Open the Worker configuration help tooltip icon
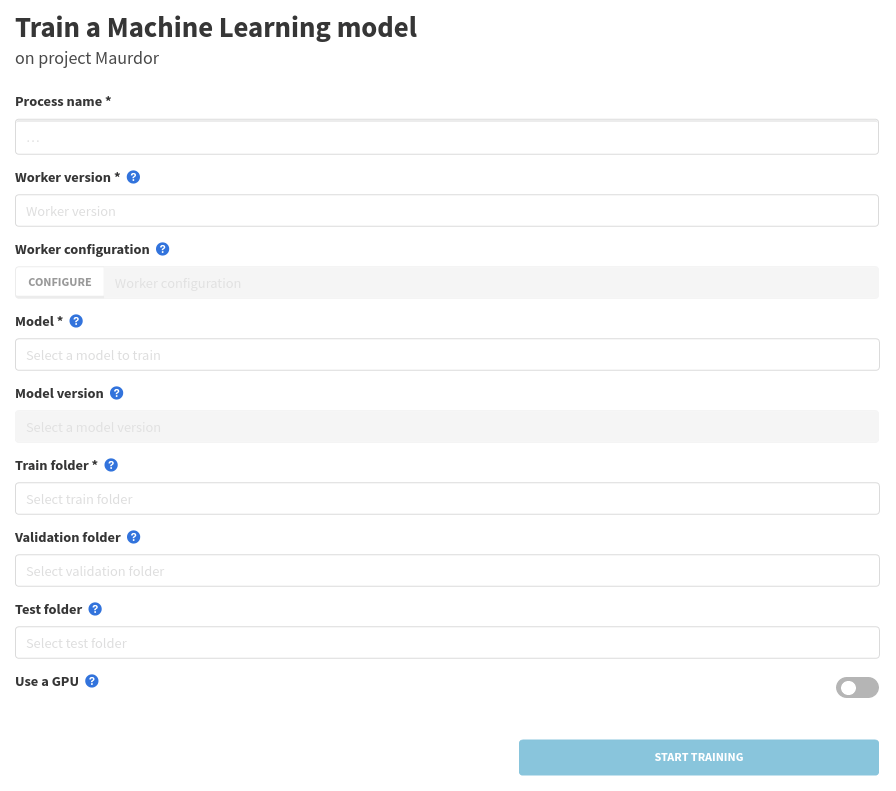The image size is (896, 791). coord(163,249)
